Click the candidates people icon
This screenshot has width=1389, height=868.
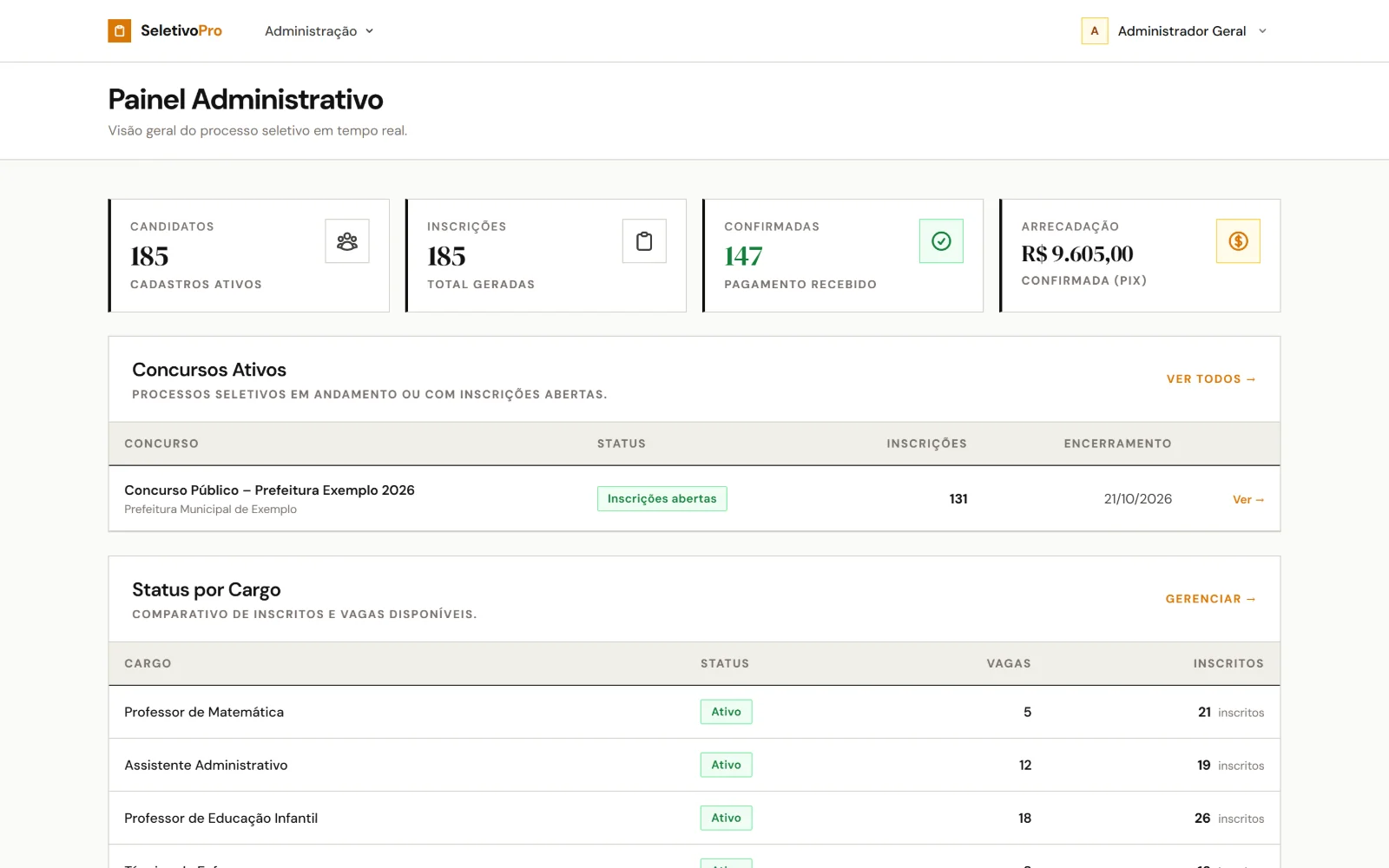tap(347, 241)
